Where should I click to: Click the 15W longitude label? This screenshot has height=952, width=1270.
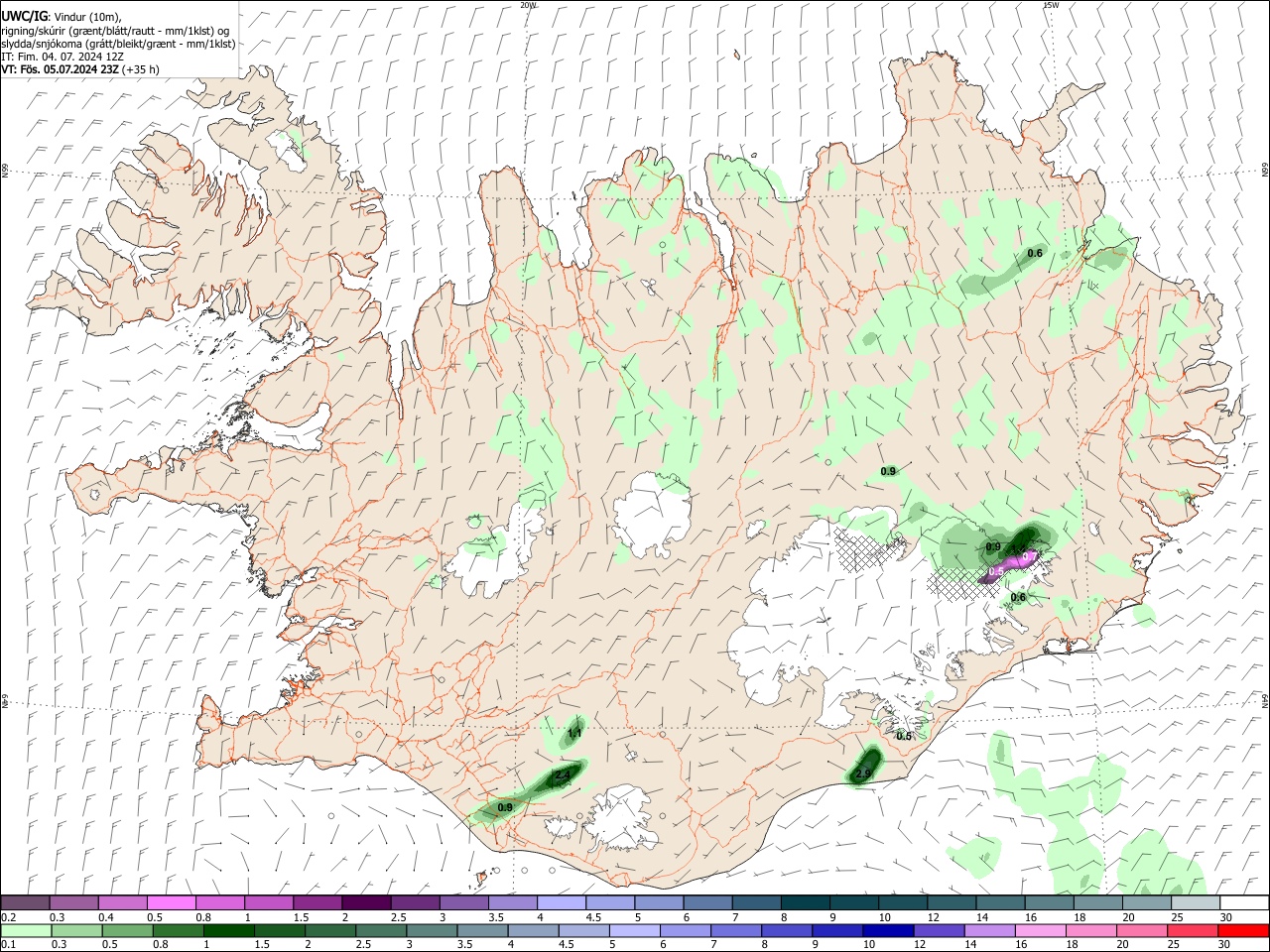click(1051, 5)
